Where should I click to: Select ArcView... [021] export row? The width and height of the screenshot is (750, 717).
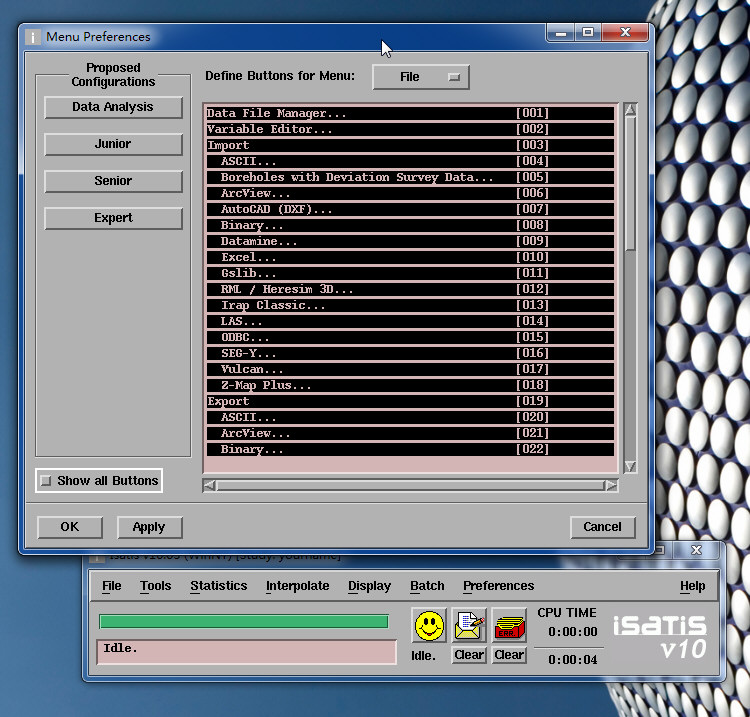pos(410,434)
